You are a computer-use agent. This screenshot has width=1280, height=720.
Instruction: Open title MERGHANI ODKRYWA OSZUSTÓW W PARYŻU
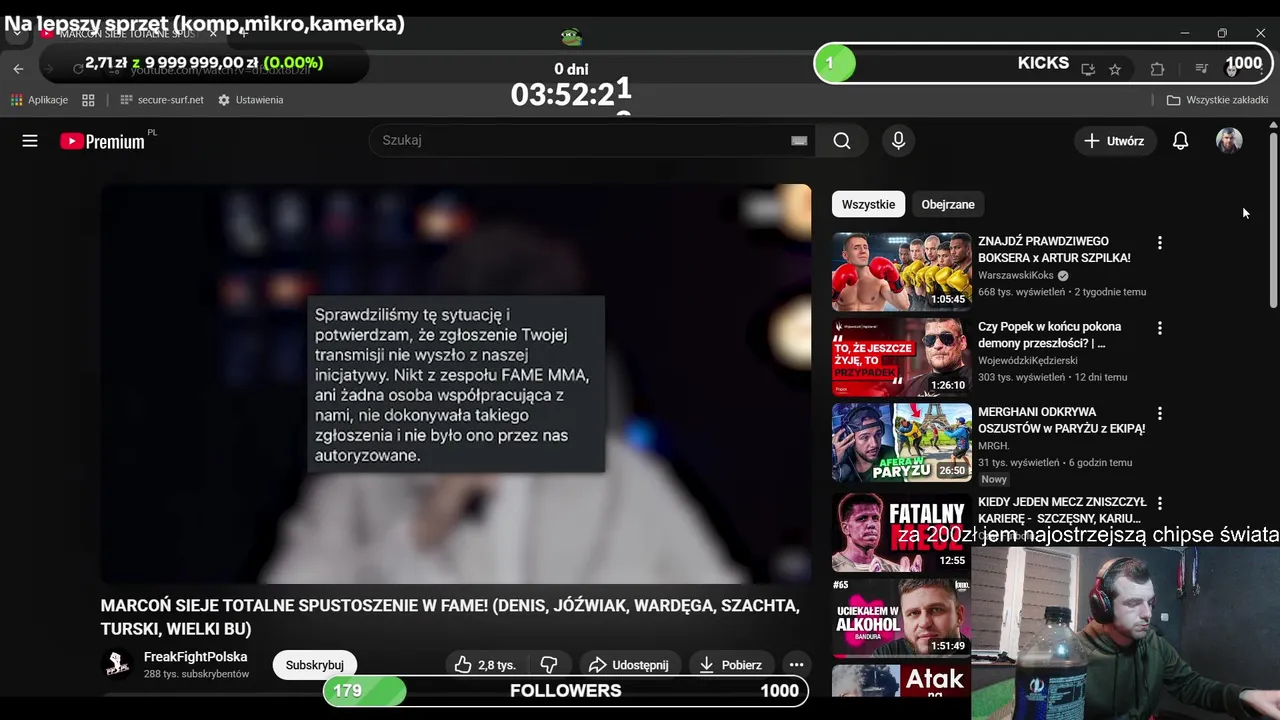tap(1061, 420)
